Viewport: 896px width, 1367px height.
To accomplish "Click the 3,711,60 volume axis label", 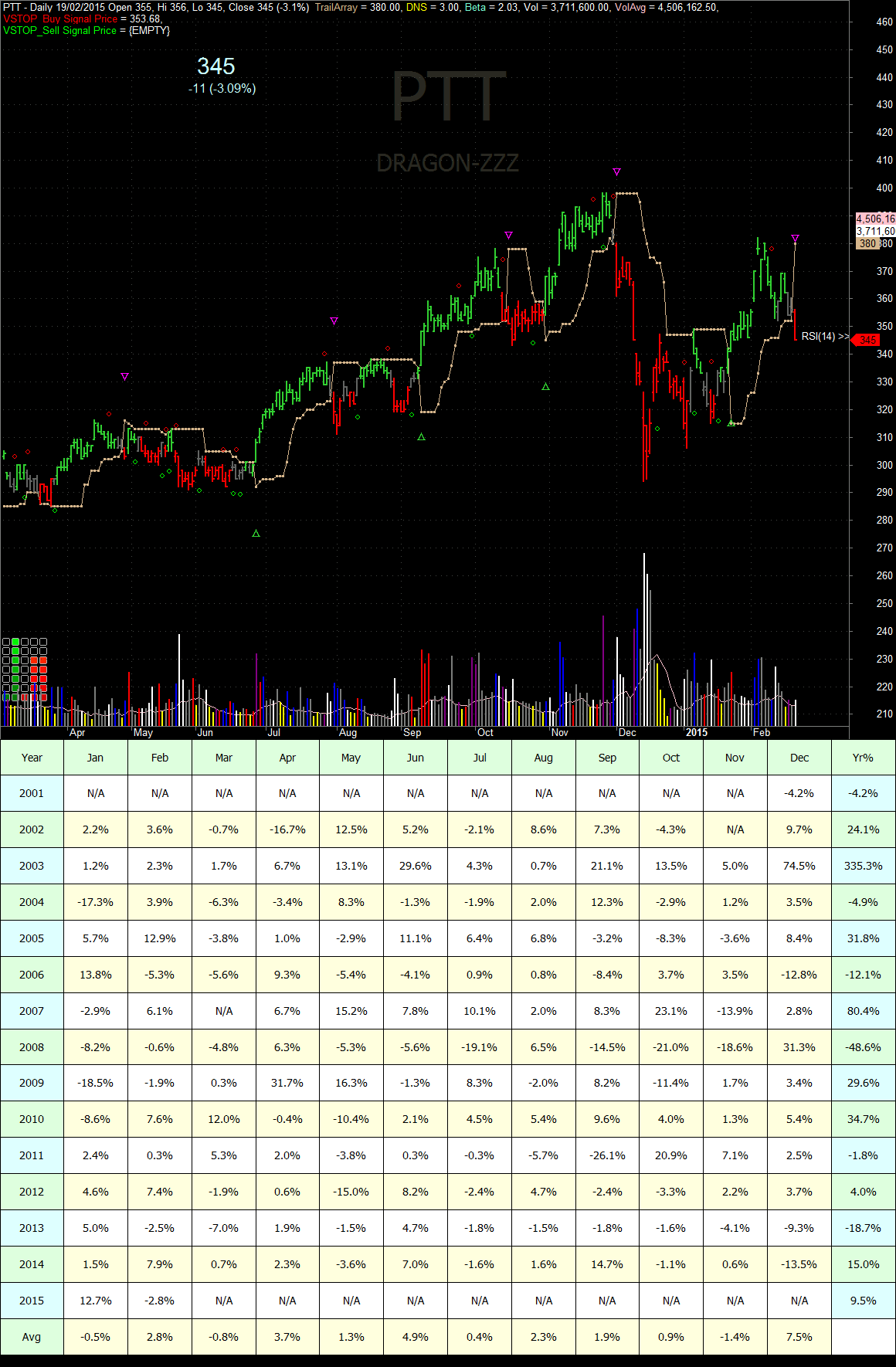I will pos(875,231).
